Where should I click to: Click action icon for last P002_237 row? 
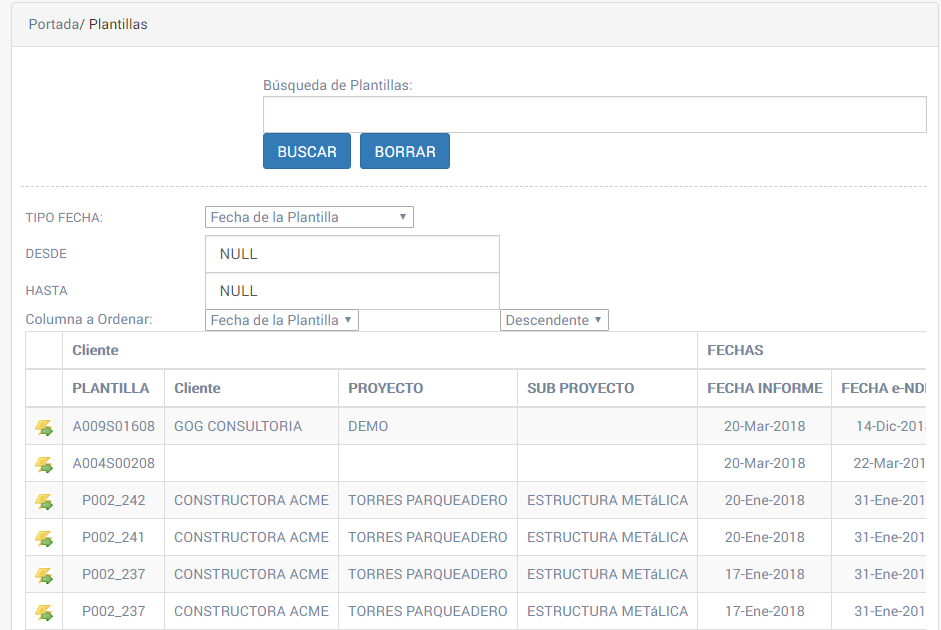(44, 612)
